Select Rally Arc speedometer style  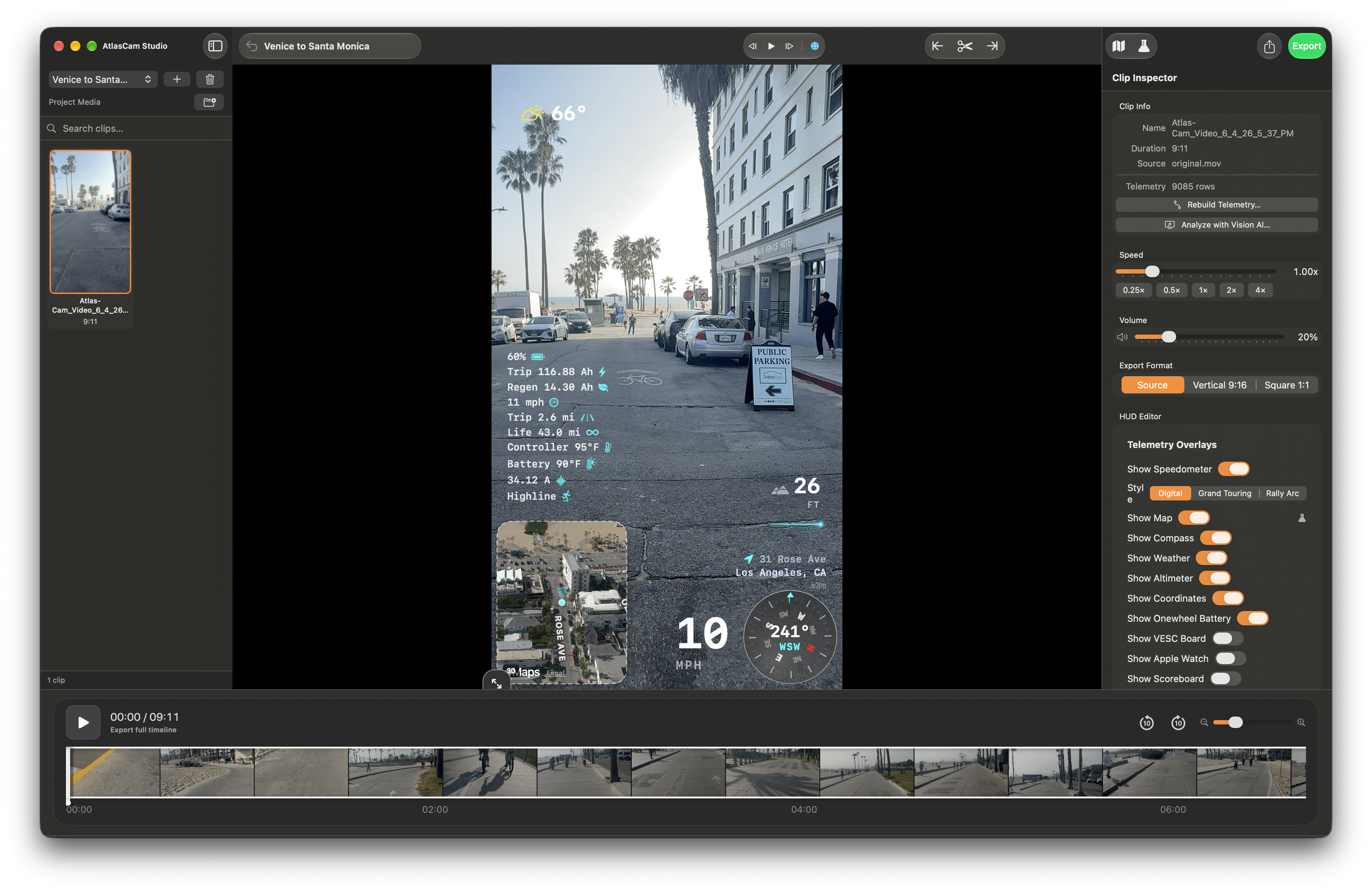(x=1282, y=494)
